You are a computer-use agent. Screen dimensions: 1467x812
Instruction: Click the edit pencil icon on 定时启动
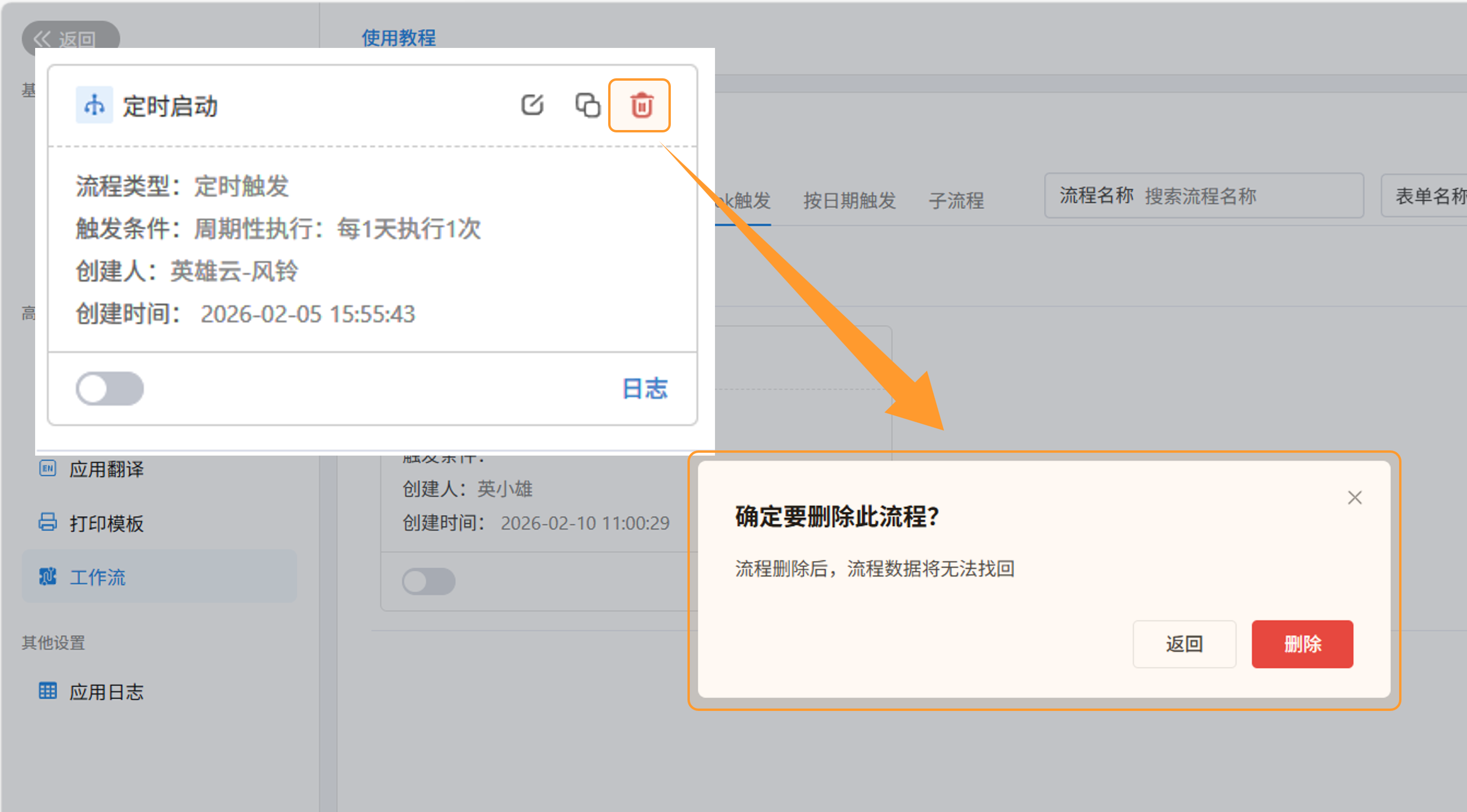click(x=533, y=105)
